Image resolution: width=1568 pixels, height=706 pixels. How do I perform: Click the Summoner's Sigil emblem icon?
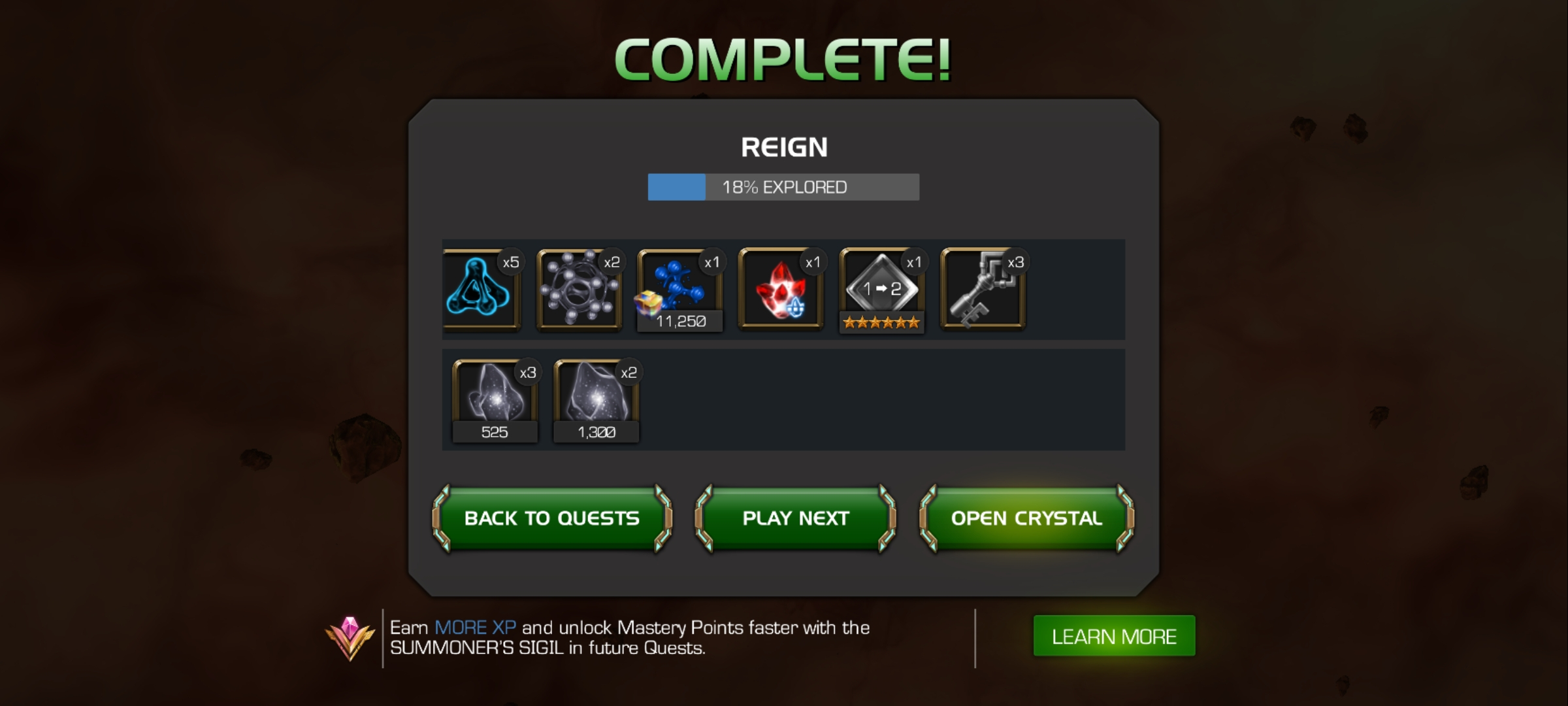coord(350,637)
